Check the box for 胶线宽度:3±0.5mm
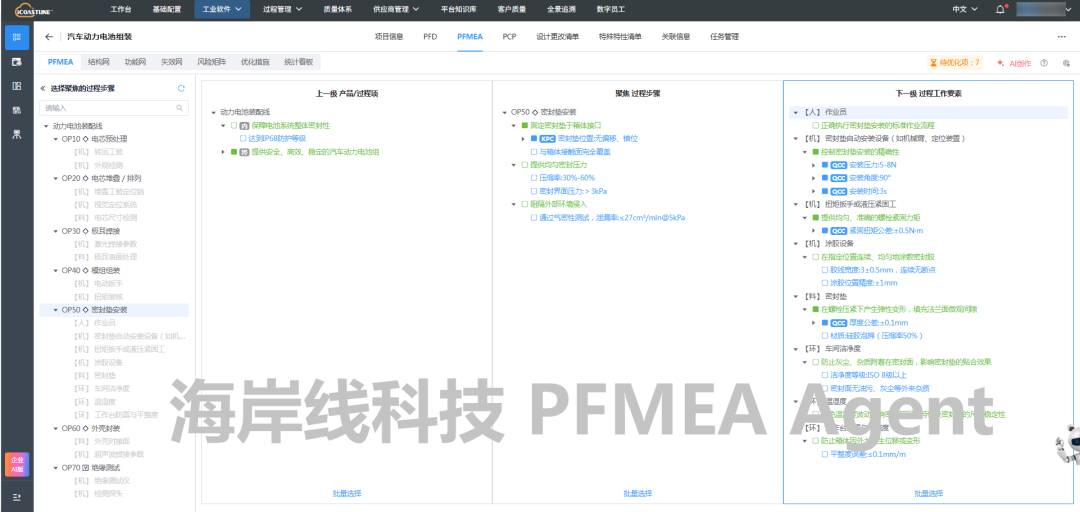The image size is (1080, 512). (x=824, y=270)
